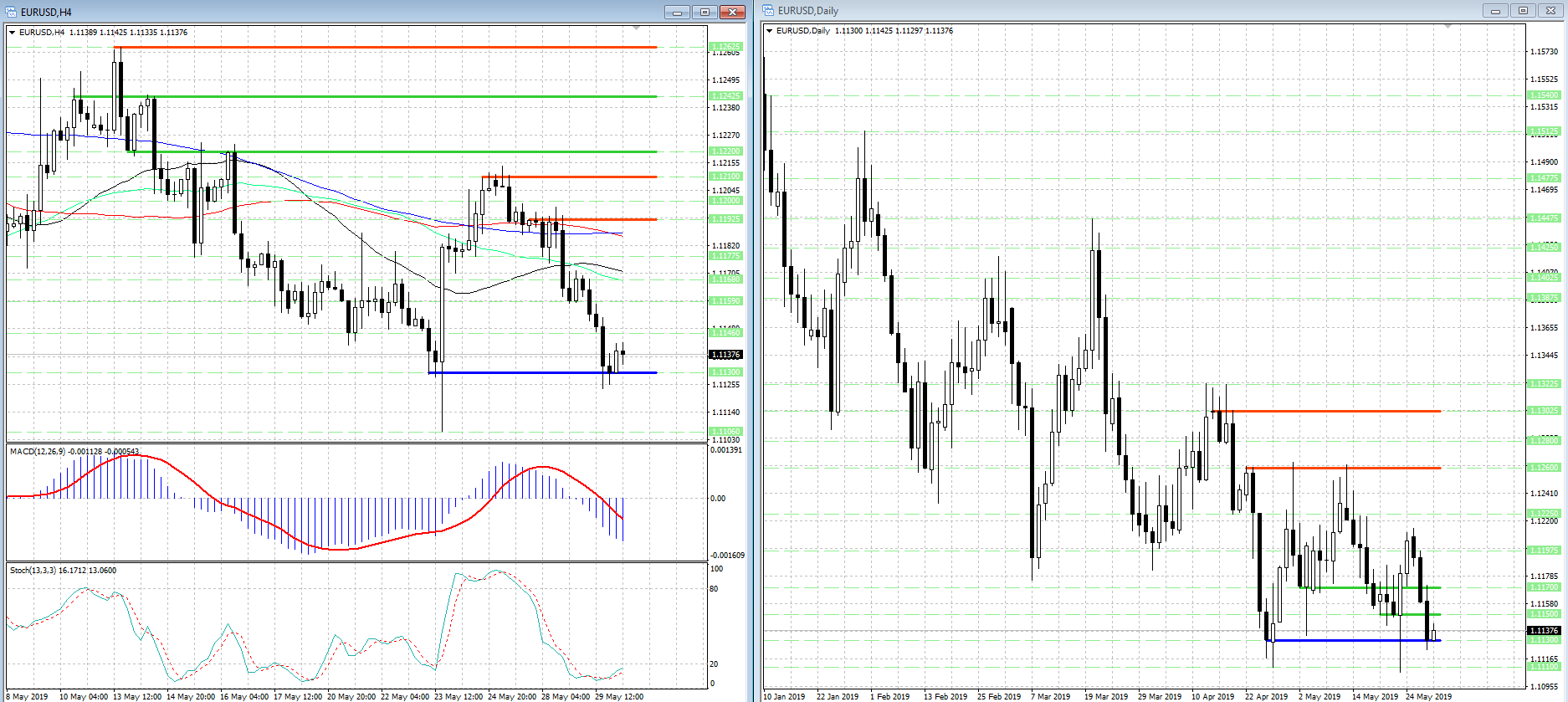This screenshot has width=1568, height=702.
Task: Click the 1.11500 price label in Daily chart
Action: click(1544, 614)
